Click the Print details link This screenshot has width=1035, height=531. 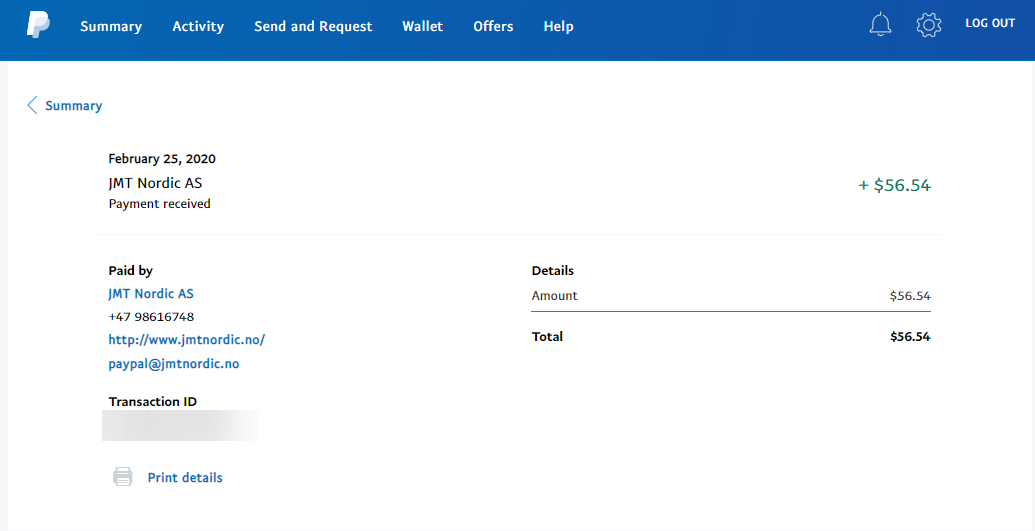point(185,478)
